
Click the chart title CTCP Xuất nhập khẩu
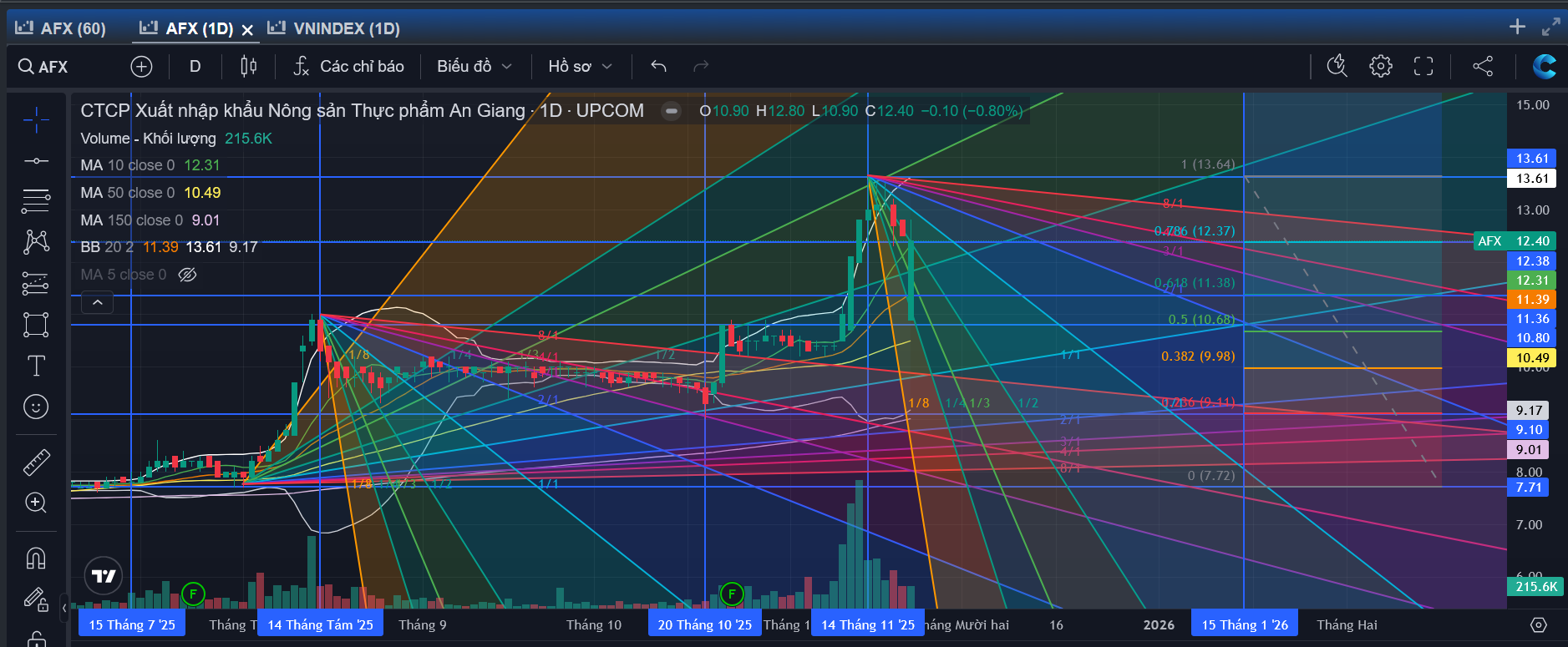(x=362, y=111)
